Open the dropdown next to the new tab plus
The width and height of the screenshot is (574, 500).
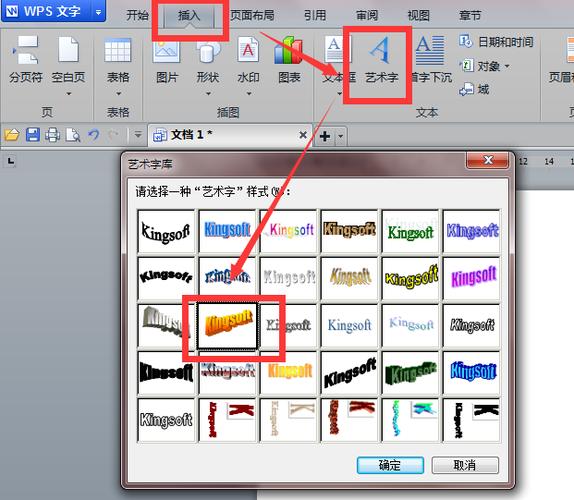pos(340,137)
